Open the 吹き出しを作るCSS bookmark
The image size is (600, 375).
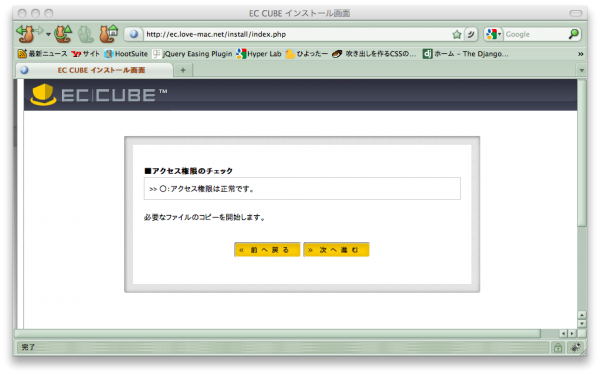click(x=374, y=54)
